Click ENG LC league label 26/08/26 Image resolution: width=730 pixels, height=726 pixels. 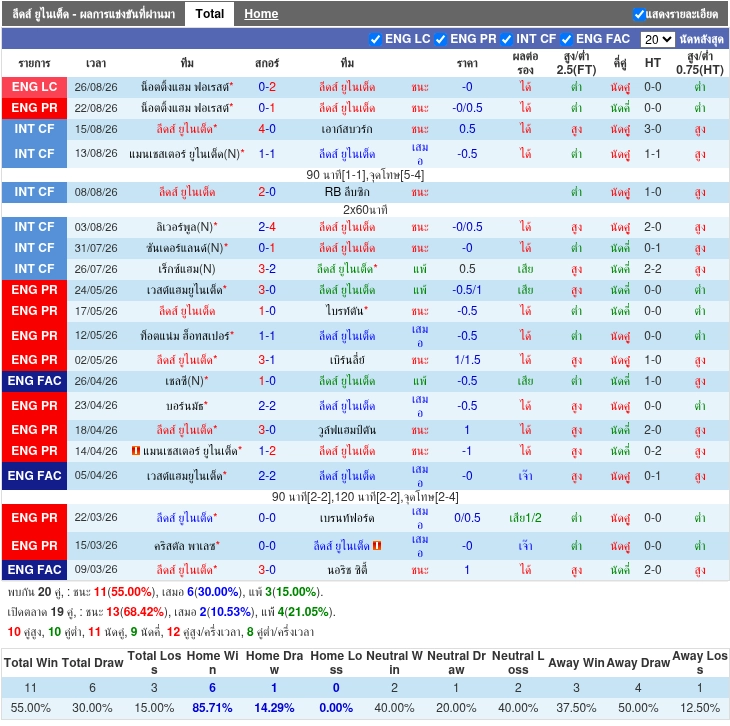click(34, 87)
